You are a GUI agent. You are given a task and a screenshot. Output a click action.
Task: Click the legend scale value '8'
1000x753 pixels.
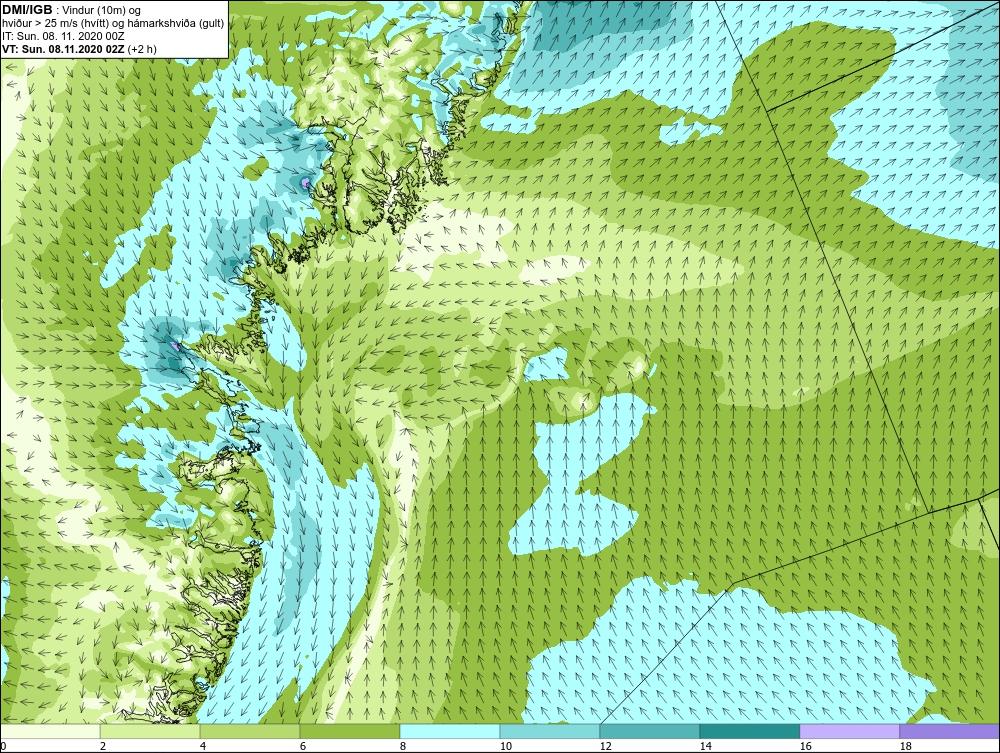[403, 746]
